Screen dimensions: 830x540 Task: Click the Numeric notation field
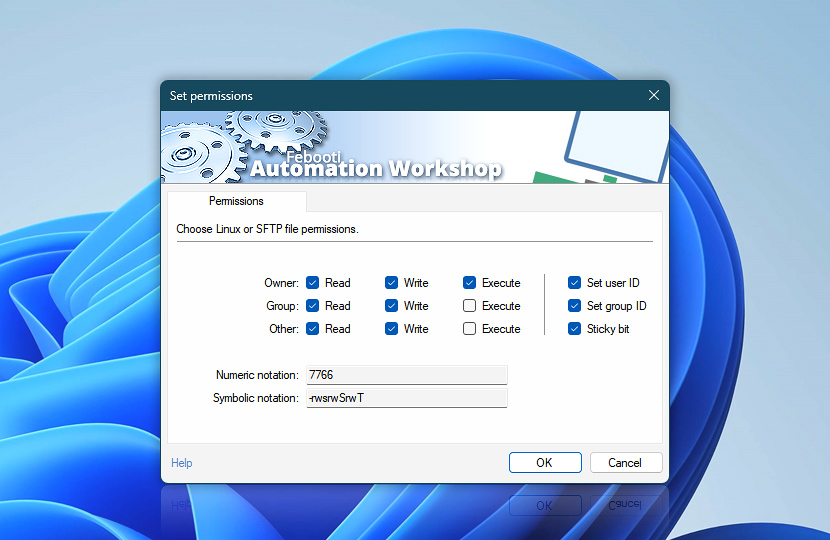pos(407,375)
